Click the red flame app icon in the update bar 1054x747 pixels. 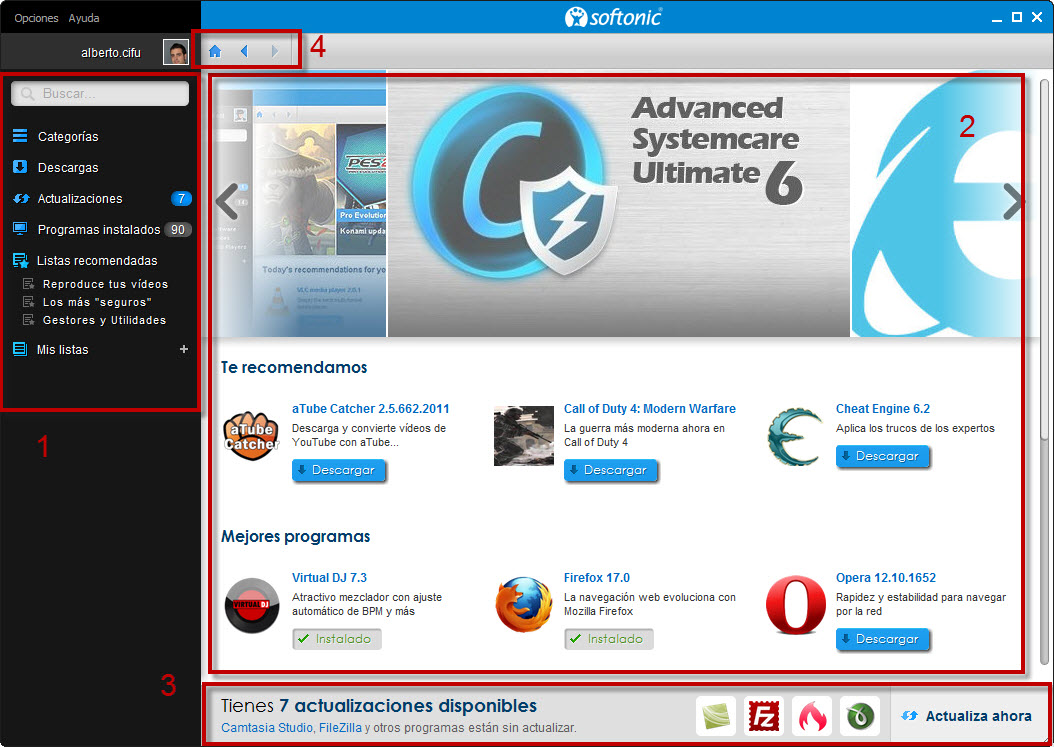tap(811, 715)
